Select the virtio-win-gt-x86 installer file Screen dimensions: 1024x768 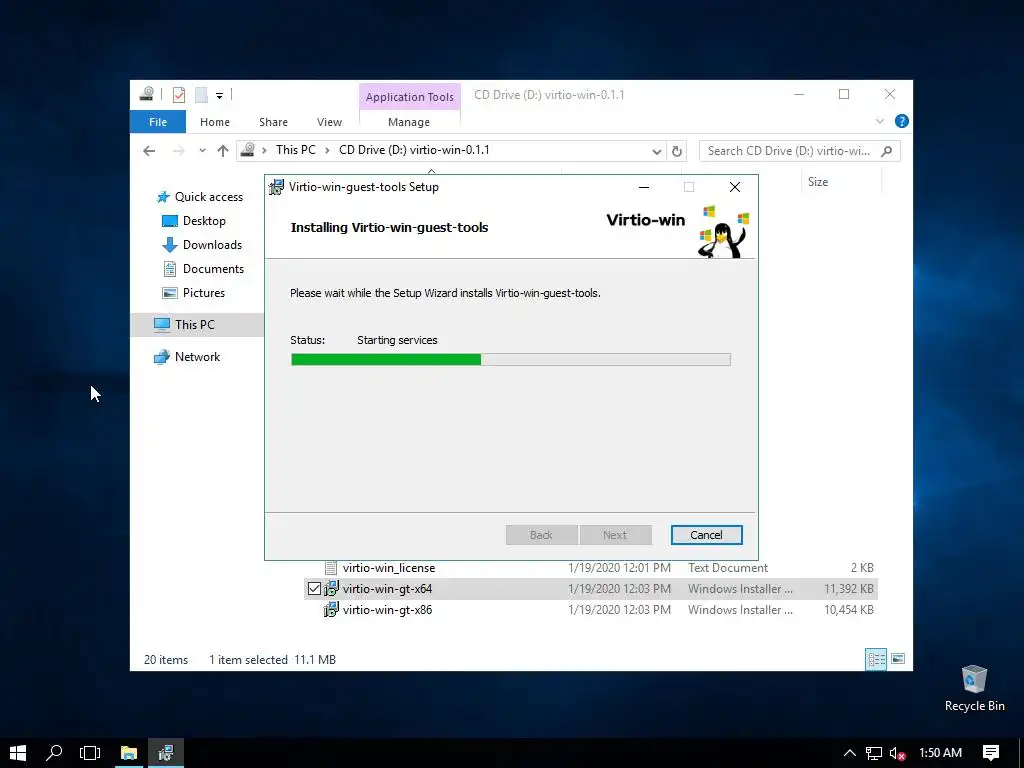(x=387, y=610)
